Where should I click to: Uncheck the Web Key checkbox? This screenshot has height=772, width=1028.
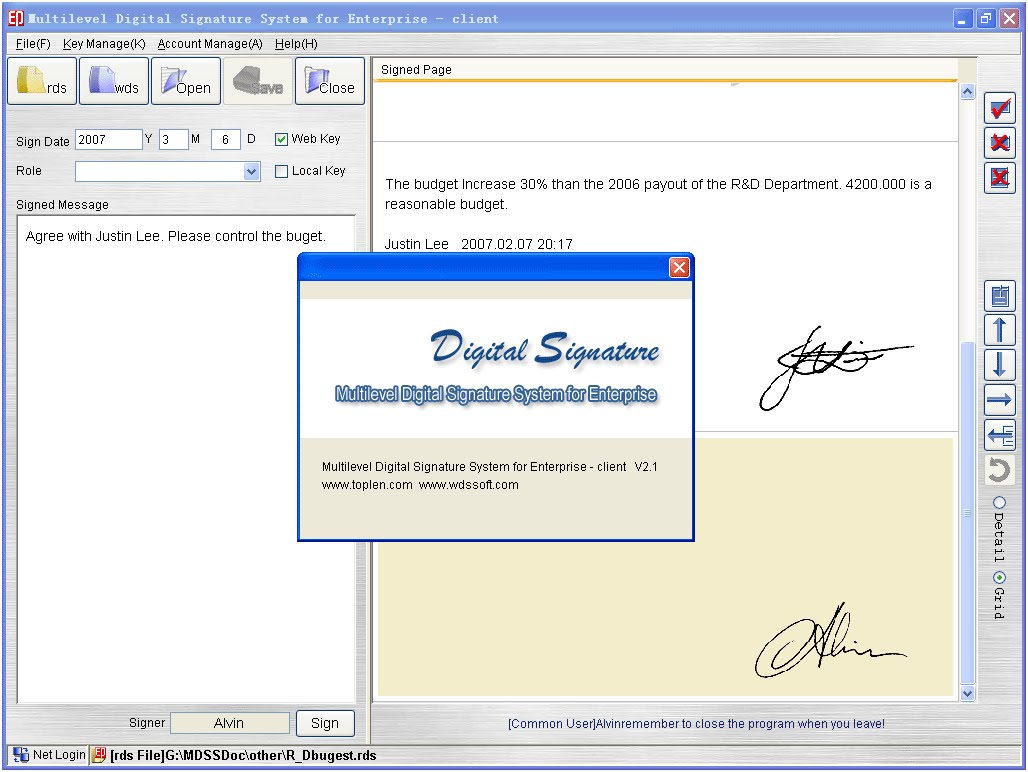(x=281, y=139)
